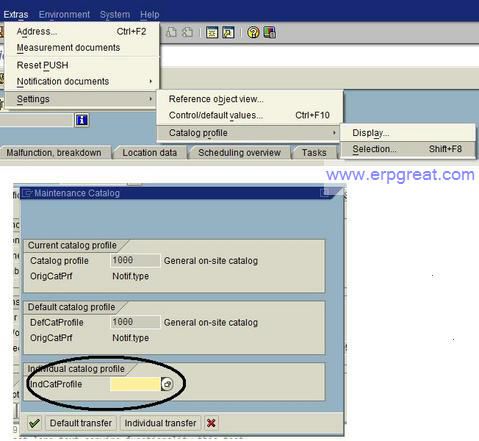This screenshot has width=479, height=441.
Task: Expand Catalog profile submenu
Action: [x=250, y=133]
